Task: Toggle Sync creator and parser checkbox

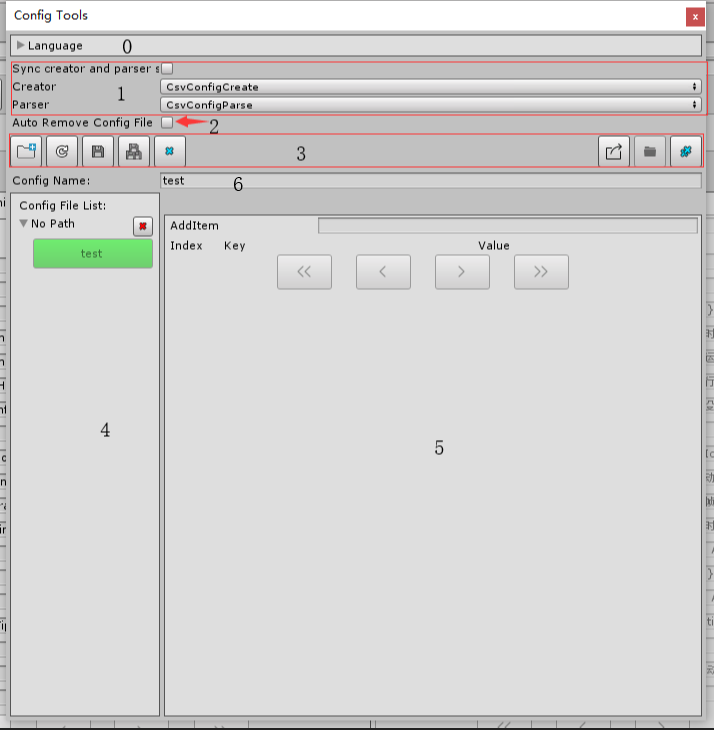Action: (x=167, y=69)
